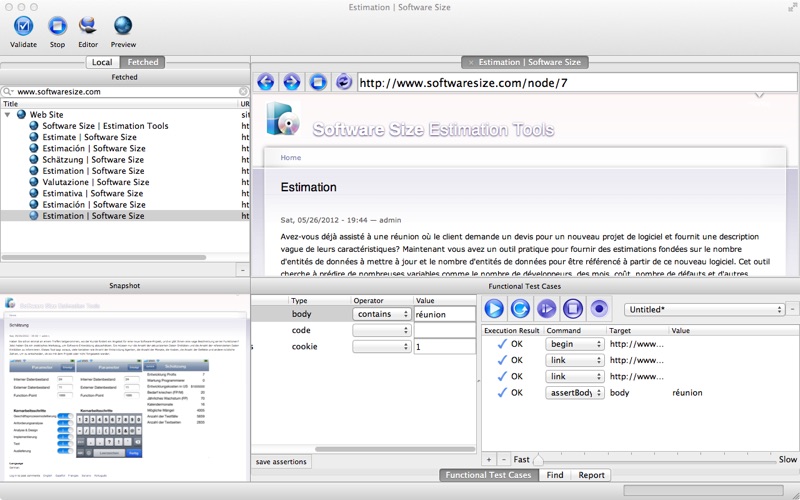Collapse the Web Site tree node
This screenshot has height=500, width=800.
(x=8, y=115)
